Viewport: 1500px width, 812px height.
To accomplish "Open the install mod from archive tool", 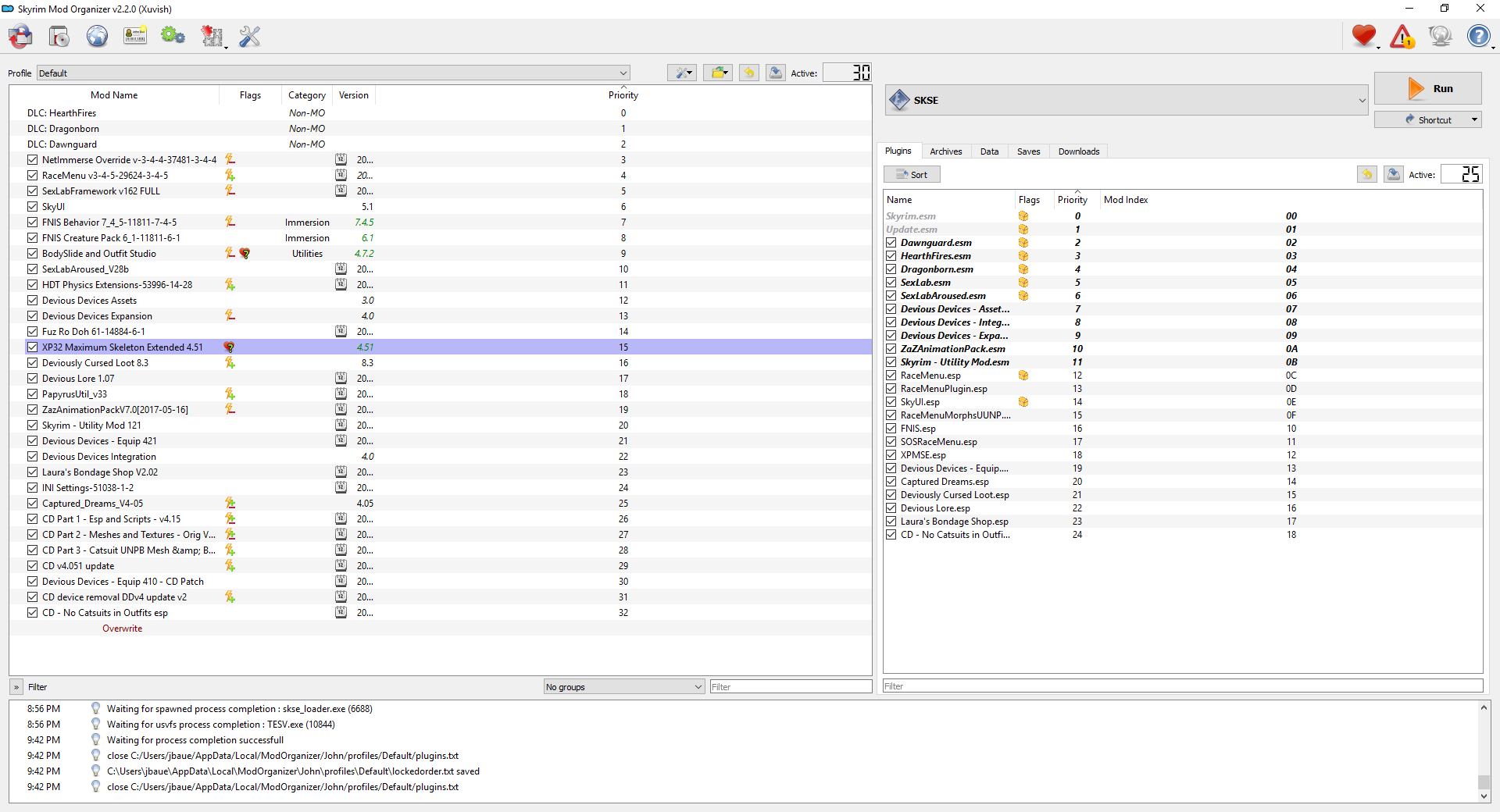I will pos(59,36).
